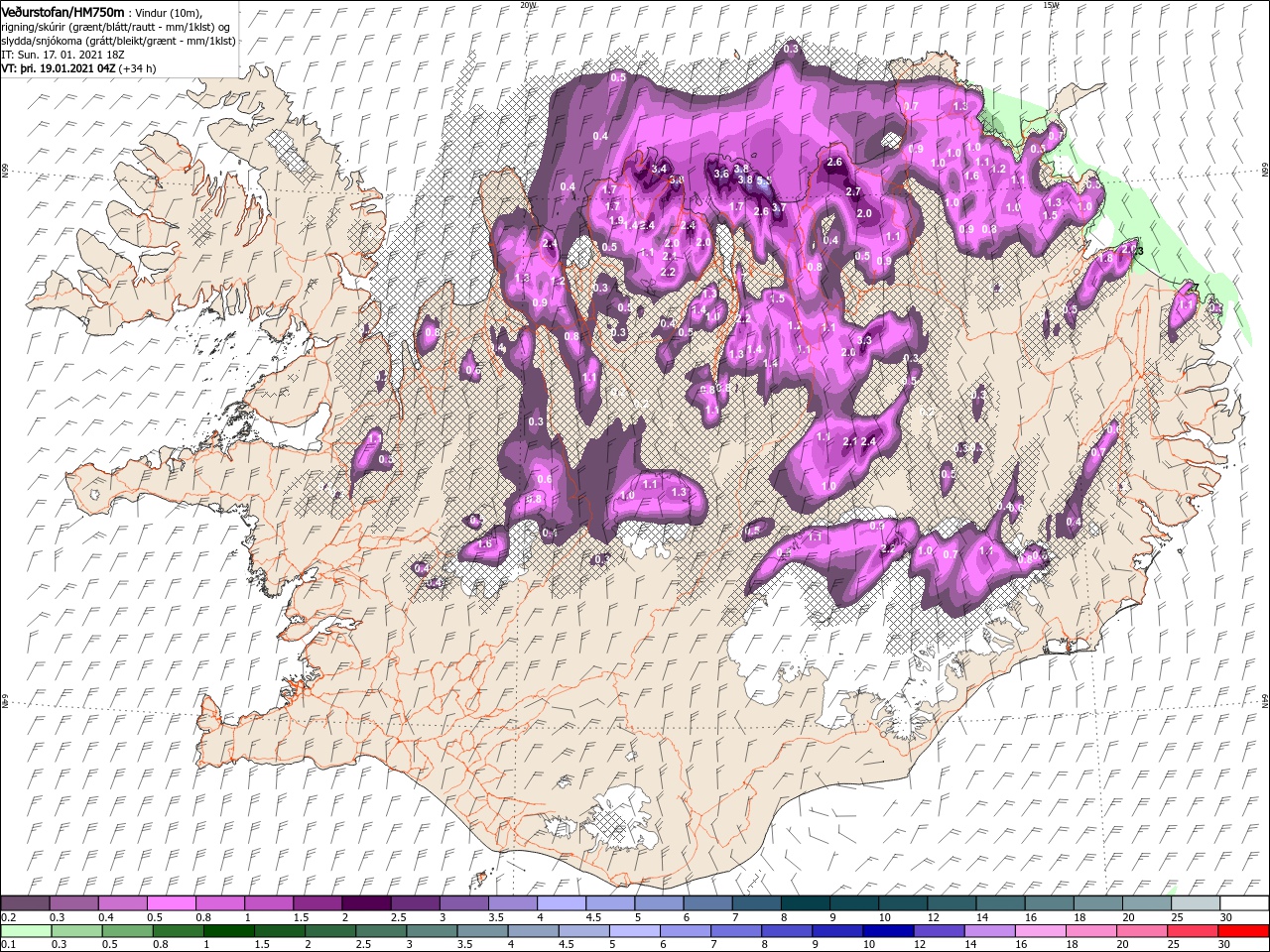1270x952 pixels.
Task: Click the '3.6' precipitation value on the map
Action: click(x=721, y=174)
